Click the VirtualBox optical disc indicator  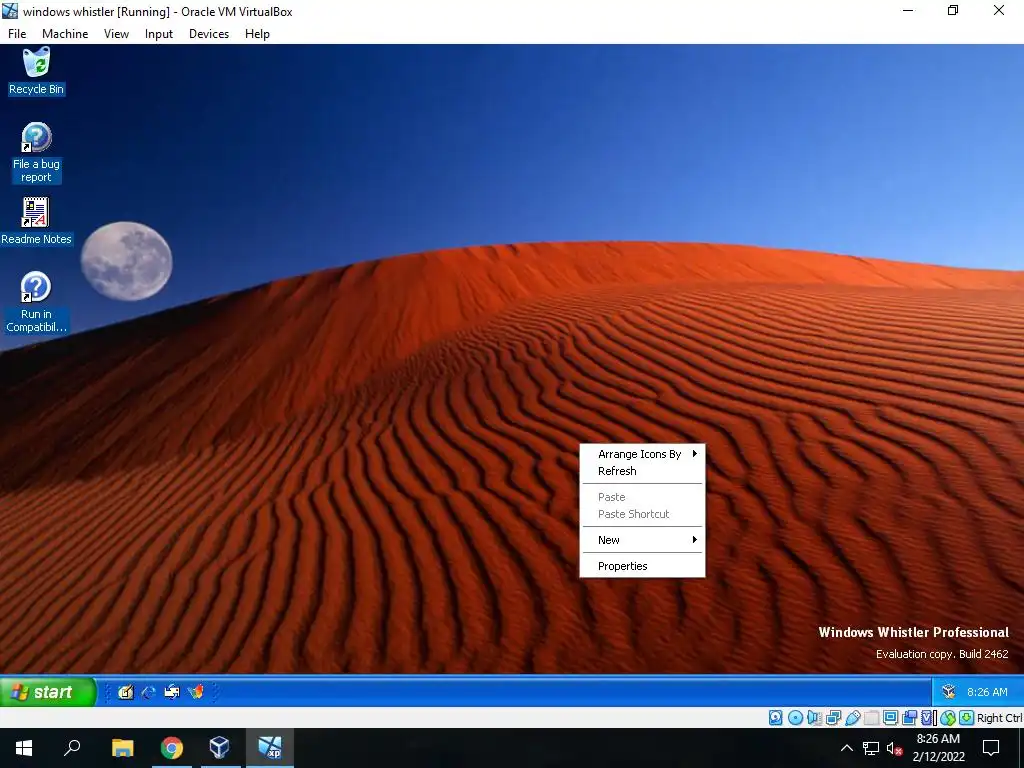click(x=795, y=718)
